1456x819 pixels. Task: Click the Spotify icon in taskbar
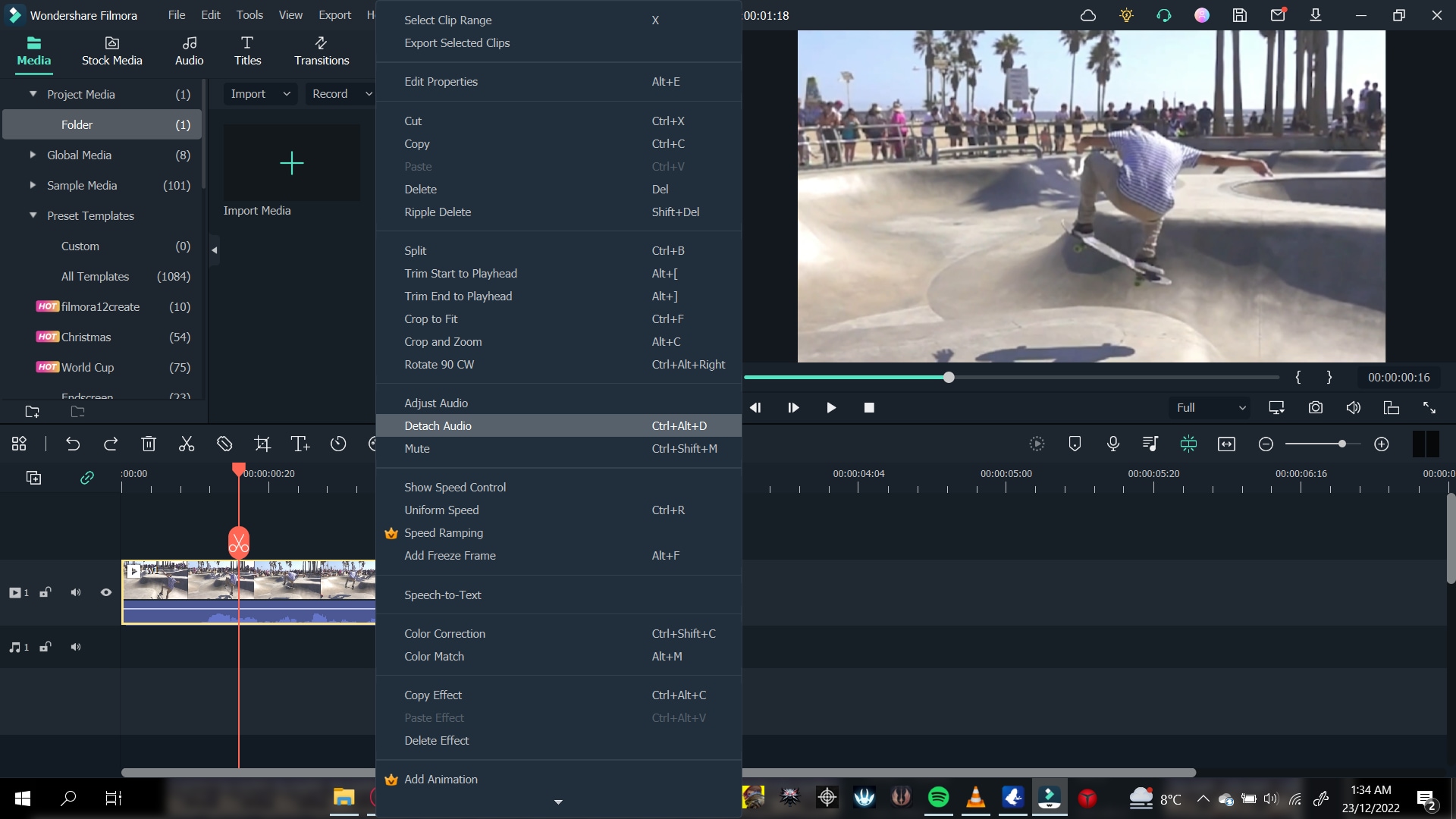coord(938,798)
